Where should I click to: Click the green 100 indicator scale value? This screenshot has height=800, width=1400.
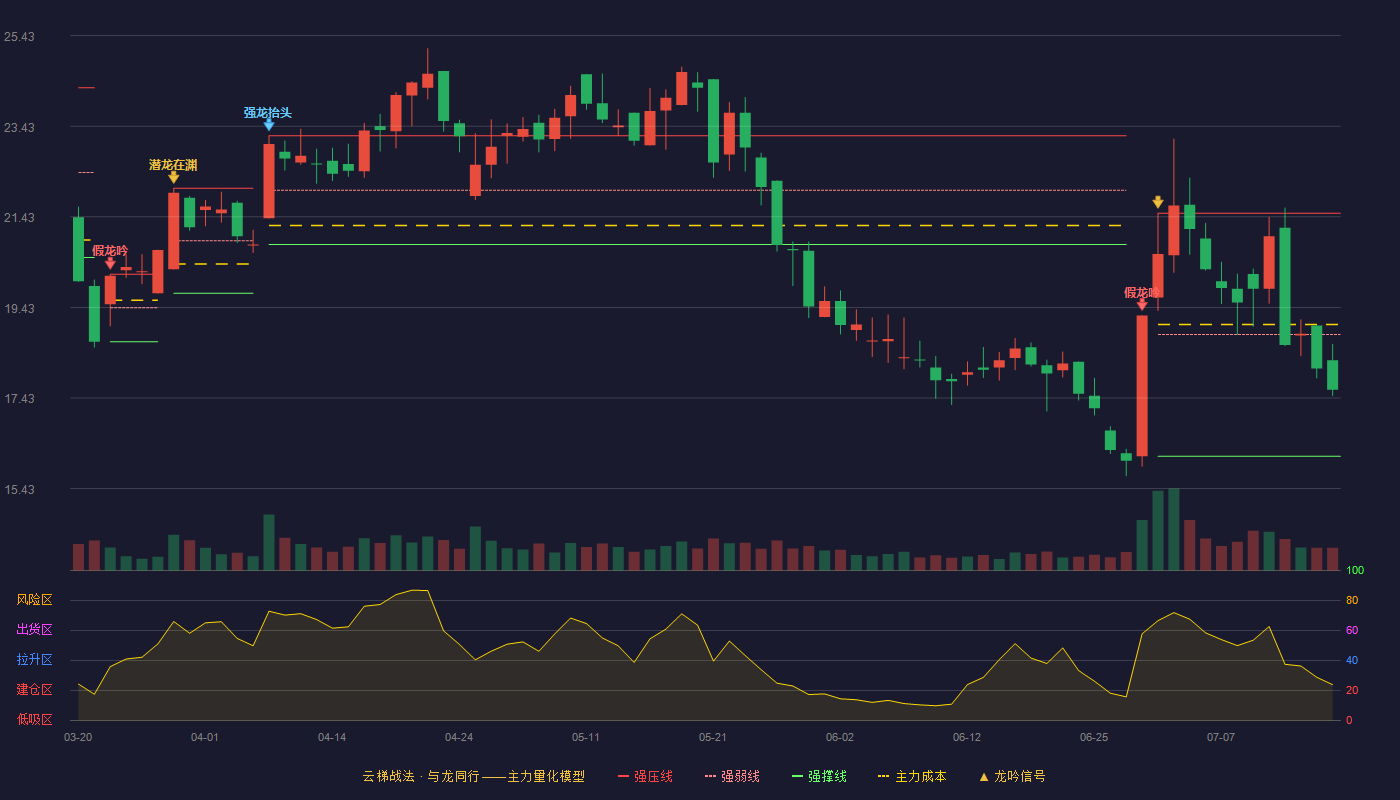click(x=1355, y=571)
